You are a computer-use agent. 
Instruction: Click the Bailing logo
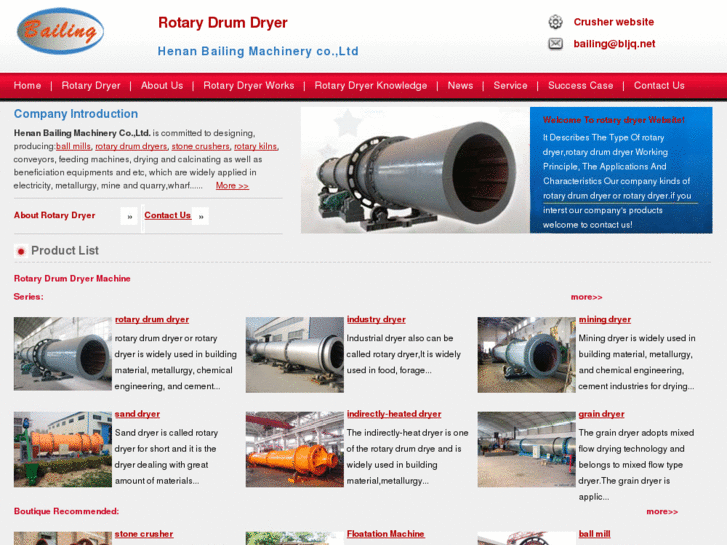click(x=60, y=31)
